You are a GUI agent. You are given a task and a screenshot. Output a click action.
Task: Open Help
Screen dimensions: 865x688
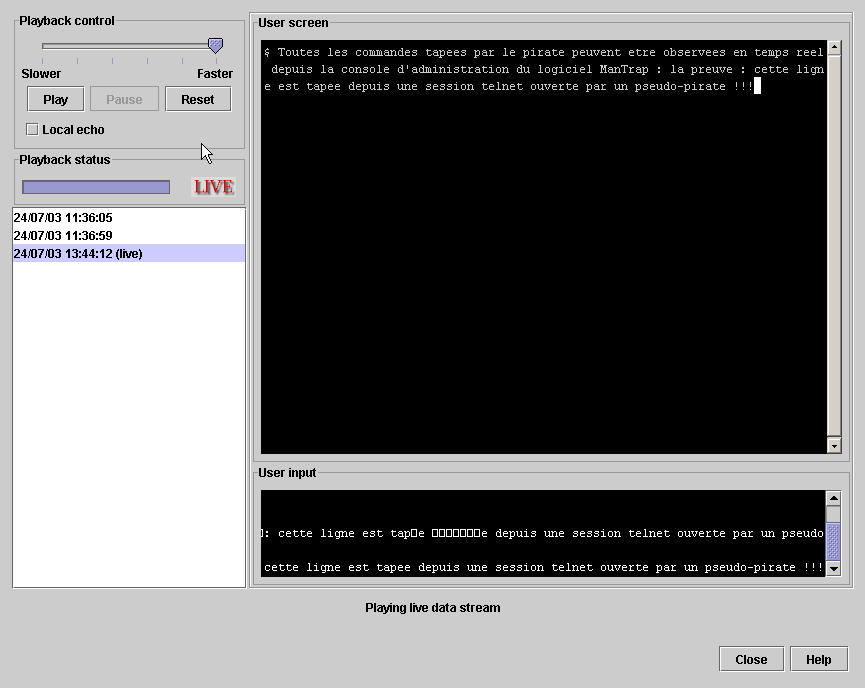[x=819, y=659]
